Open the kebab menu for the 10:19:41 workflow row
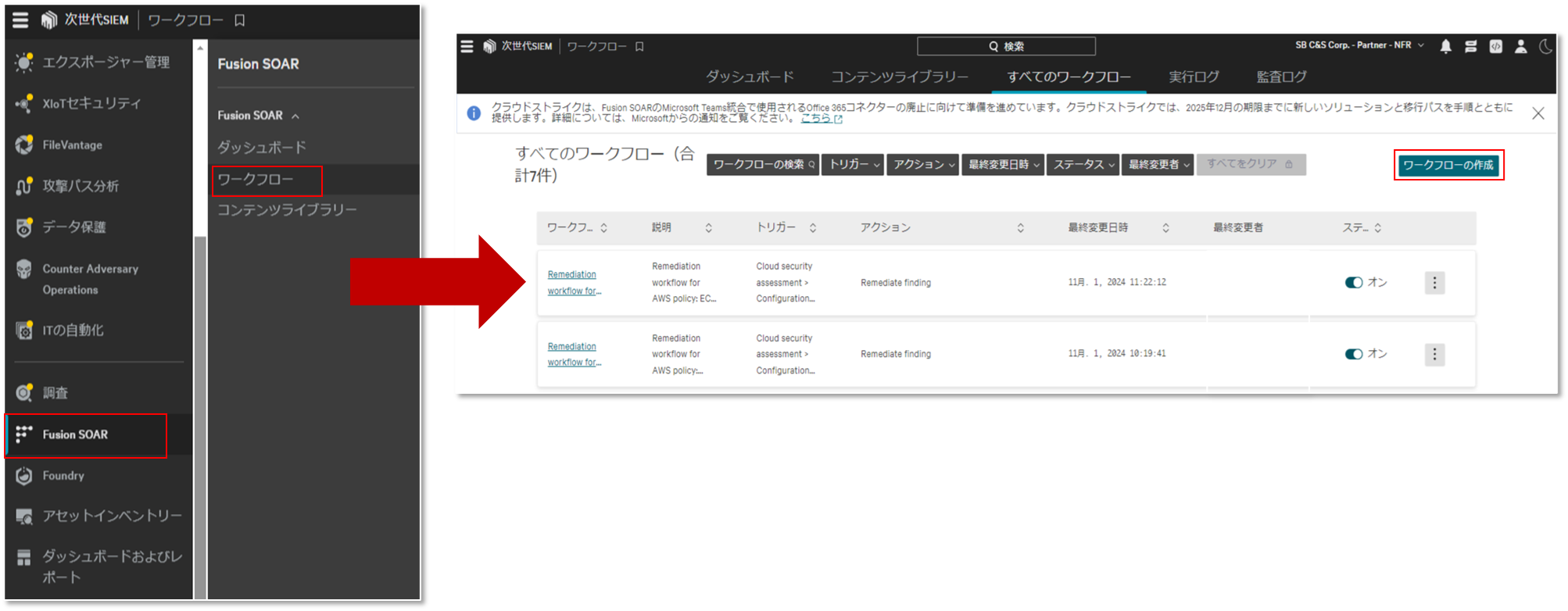 [x=1434, y=355]
